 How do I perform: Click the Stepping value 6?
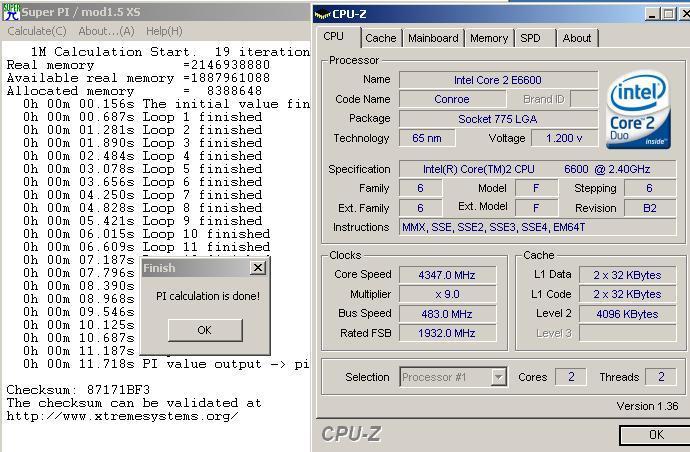pos(650,188)
